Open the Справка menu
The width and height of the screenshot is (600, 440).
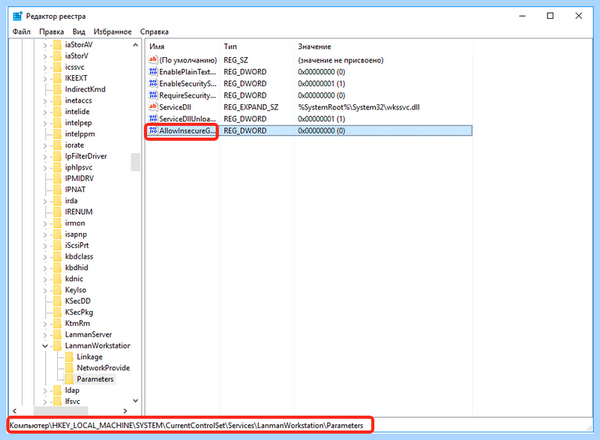pyautogui.click(x=154, y=32)
